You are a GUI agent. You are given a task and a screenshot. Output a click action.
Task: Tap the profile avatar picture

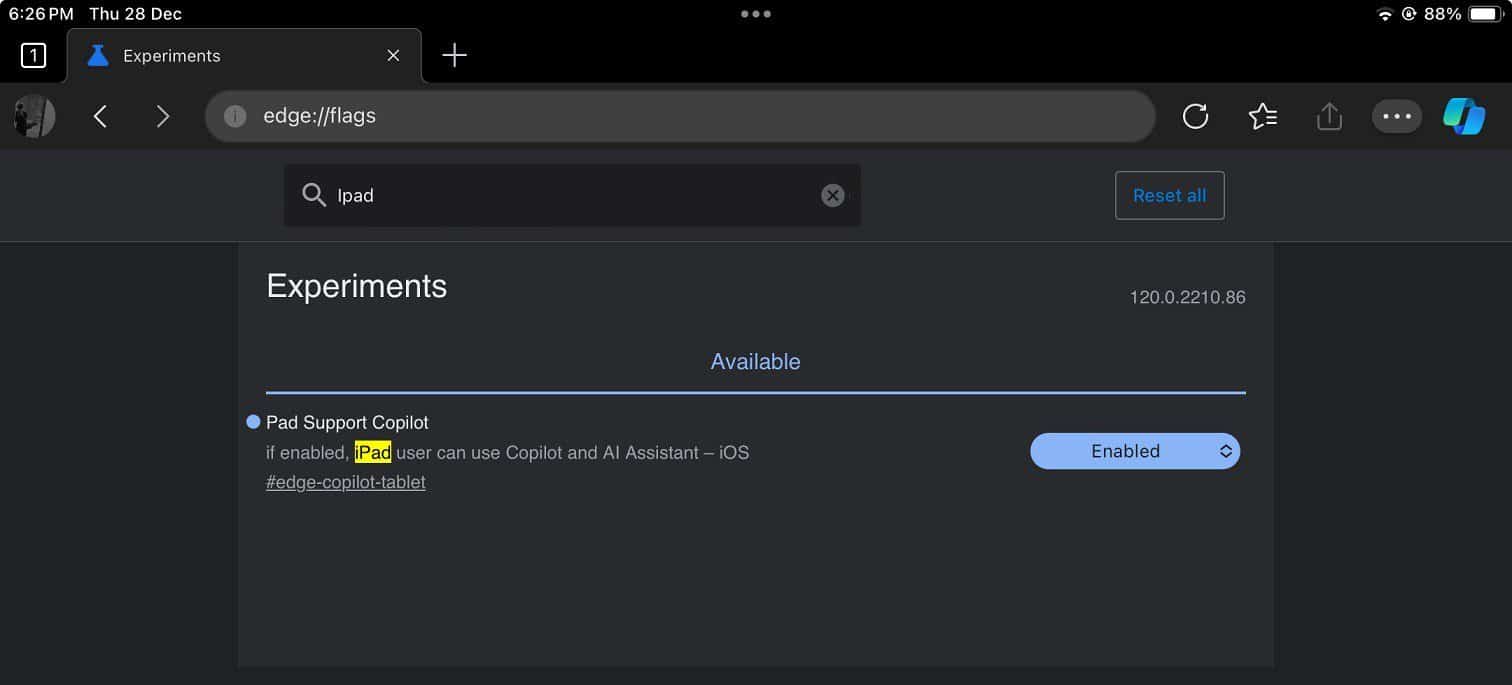(x=34, y=117)
